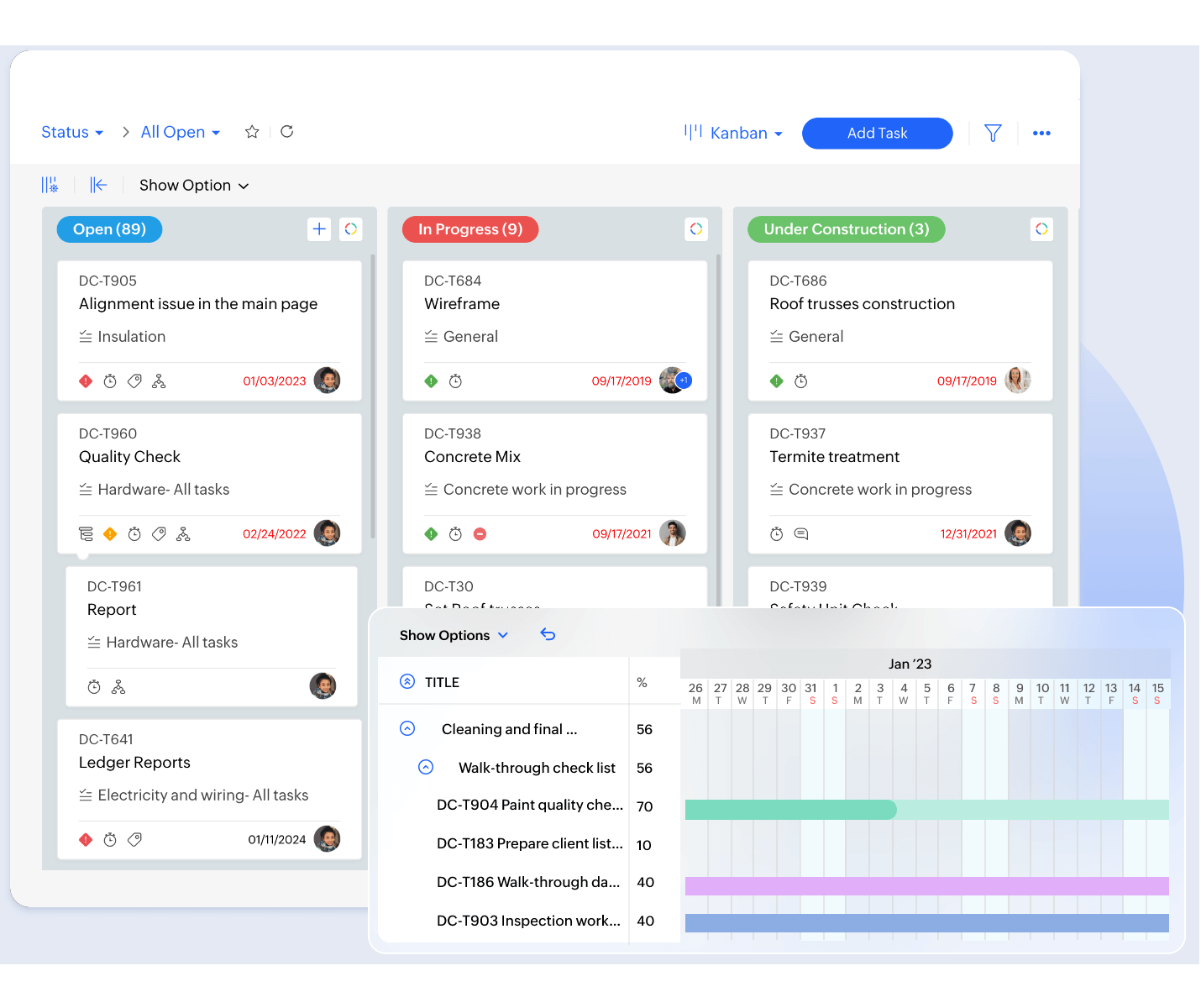Image resolution: width=1201 pixels, height=1008 pixels.
Task: Click DC-T904's green progress bar in the timeline
Action: tap(789, 809)
